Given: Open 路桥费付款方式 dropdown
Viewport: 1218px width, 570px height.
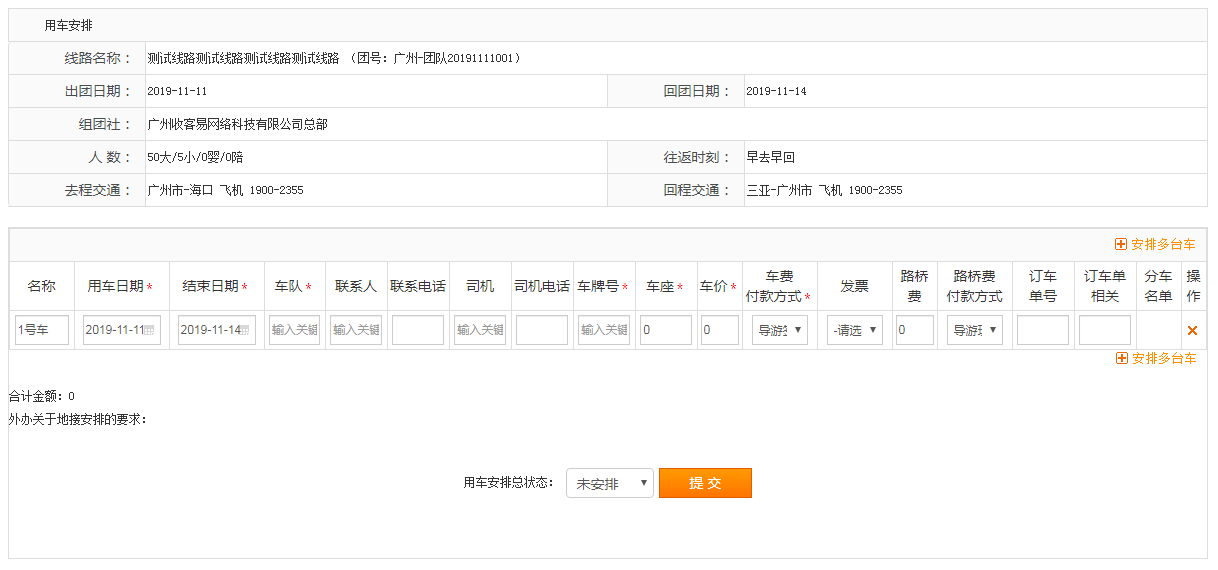Looking at the screenshot, I should point(975,330).
